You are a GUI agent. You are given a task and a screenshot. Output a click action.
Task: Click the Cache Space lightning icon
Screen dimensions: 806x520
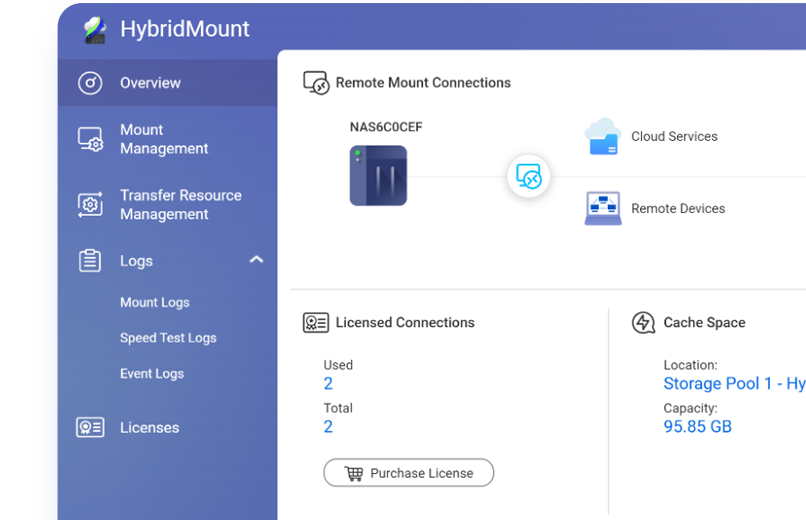[643, 323]
